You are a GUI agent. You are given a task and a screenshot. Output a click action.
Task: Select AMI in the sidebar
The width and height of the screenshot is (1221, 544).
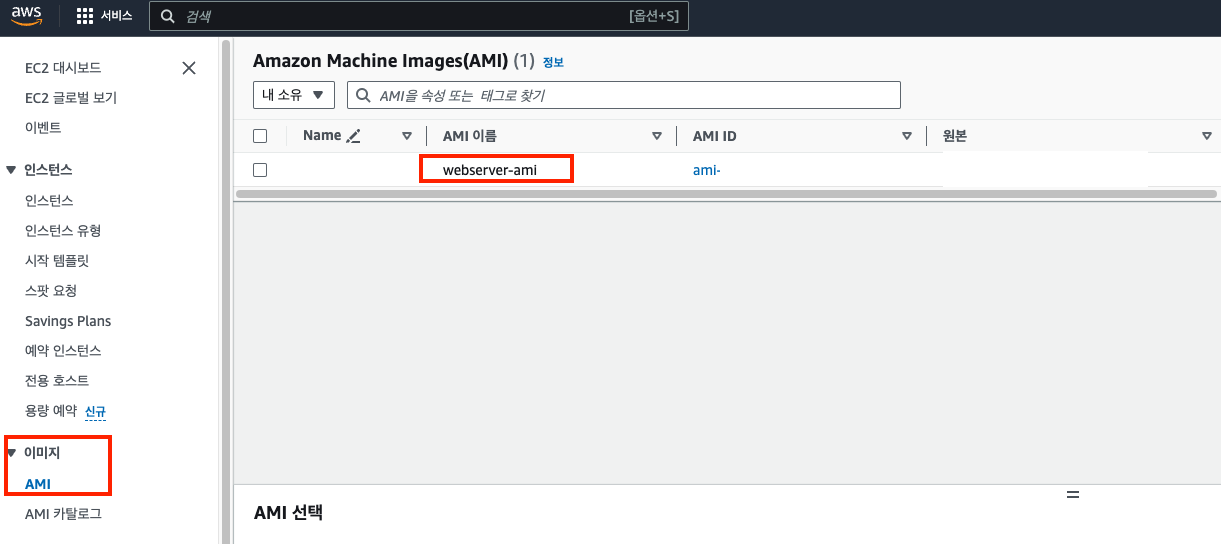point(38,484)
